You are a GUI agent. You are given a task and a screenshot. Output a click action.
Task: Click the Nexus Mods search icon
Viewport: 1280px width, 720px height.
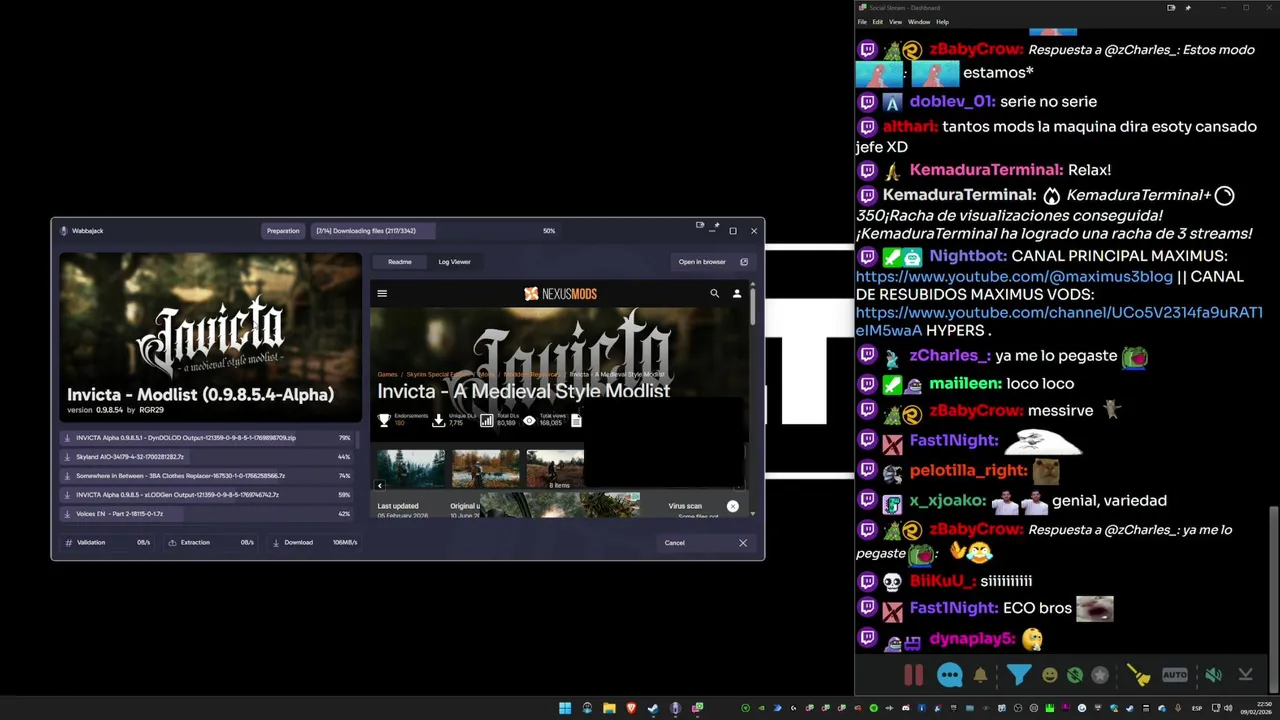tap(714, 294)
